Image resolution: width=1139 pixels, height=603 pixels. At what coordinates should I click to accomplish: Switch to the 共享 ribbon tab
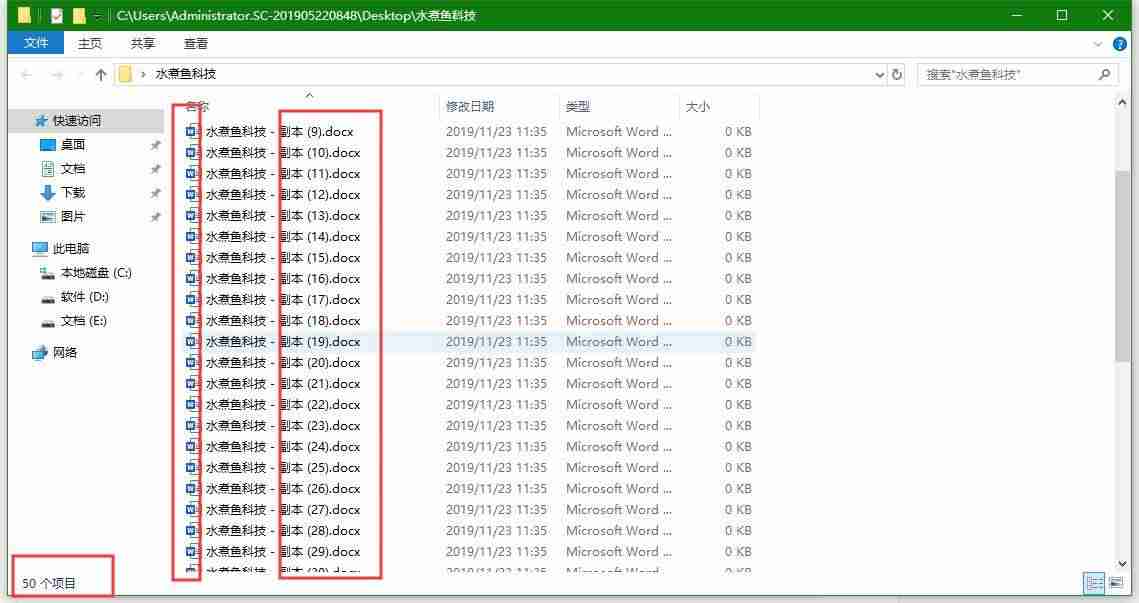[142, 44]
